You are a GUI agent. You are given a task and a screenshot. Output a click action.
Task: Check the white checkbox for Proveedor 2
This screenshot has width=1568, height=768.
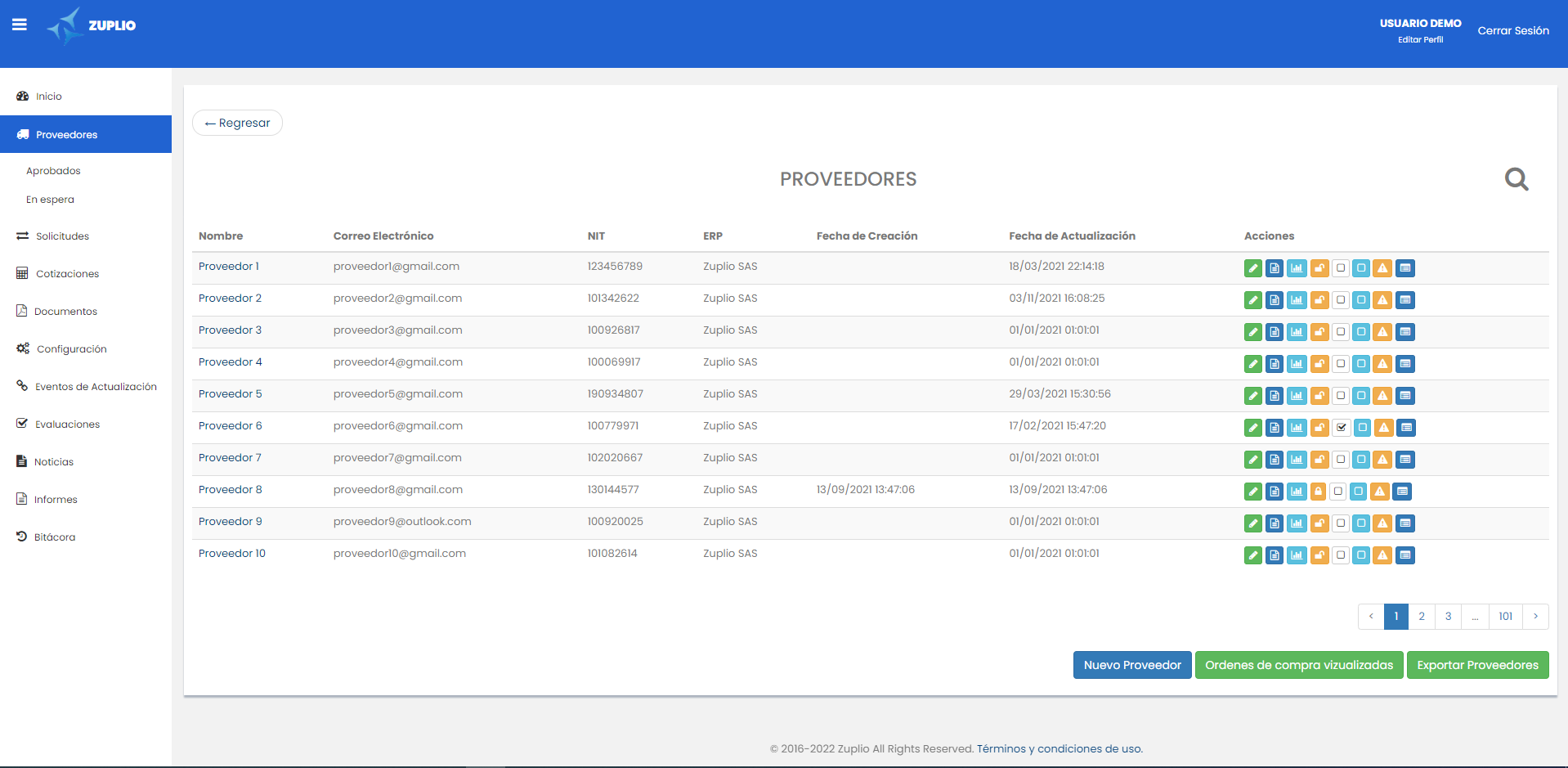click(x=1341, y=300)
